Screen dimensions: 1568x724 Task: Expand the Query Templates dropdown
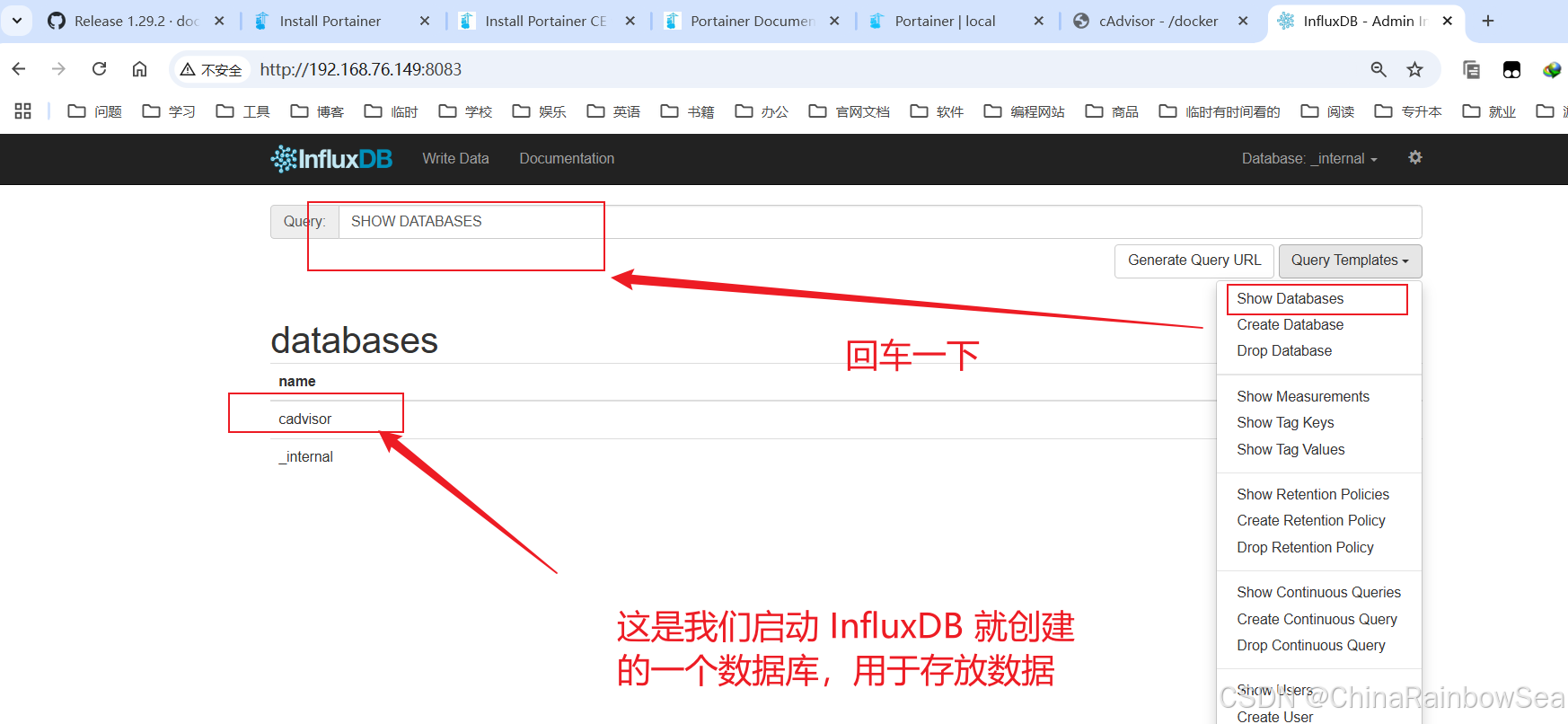(x=1349, y=260)
